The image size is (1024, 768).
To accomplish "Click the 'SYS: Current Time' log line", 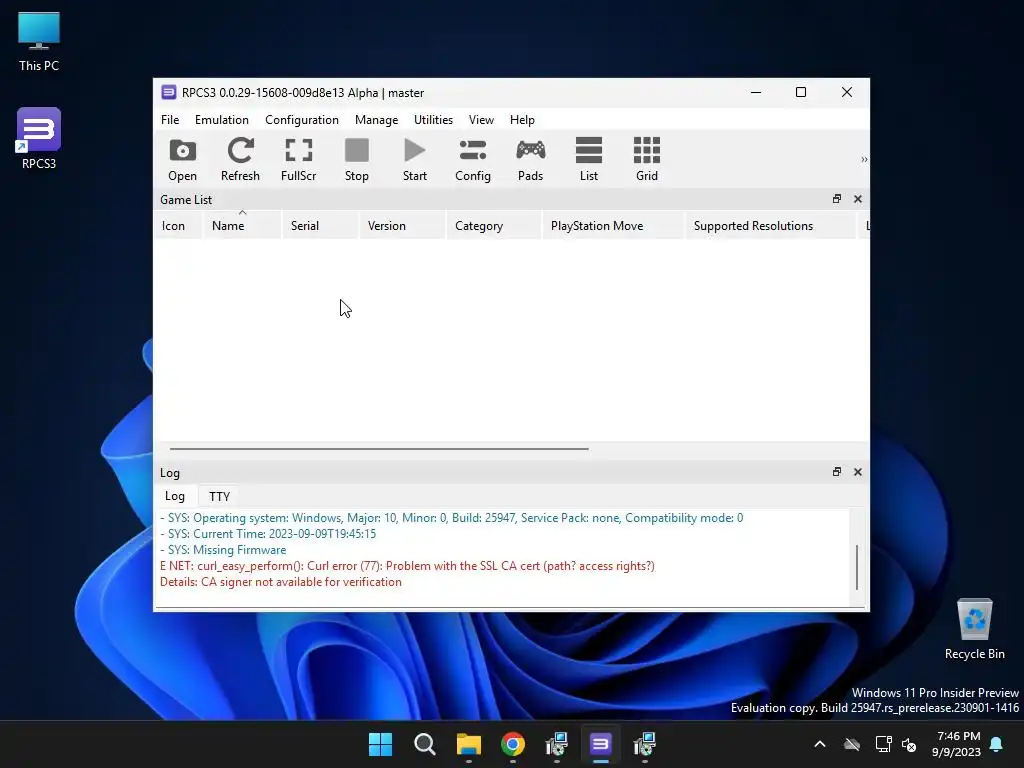I will (x=268, y=534).
